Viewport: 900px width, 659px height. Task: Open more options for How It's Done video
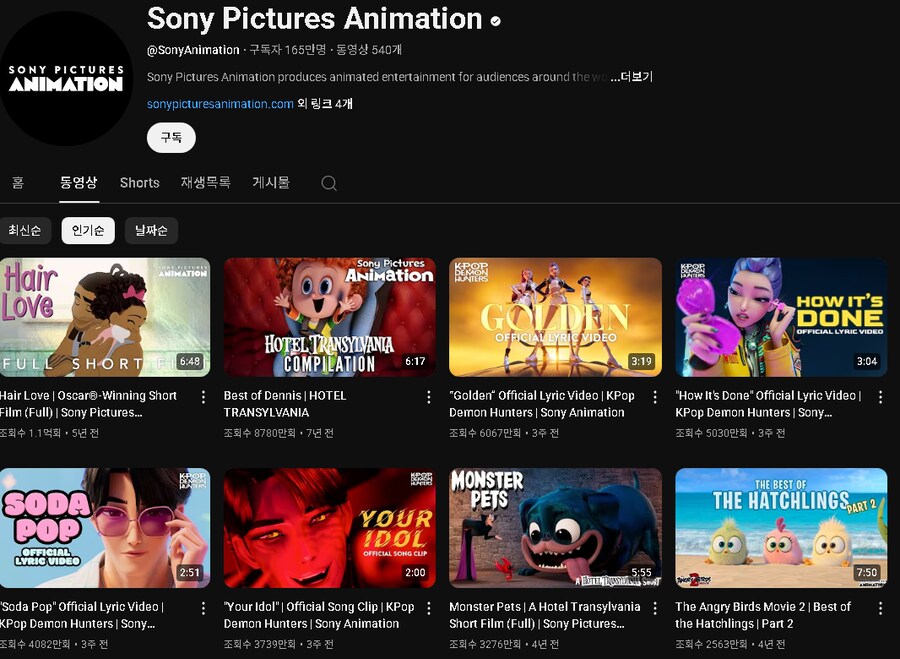coord(880,397)
